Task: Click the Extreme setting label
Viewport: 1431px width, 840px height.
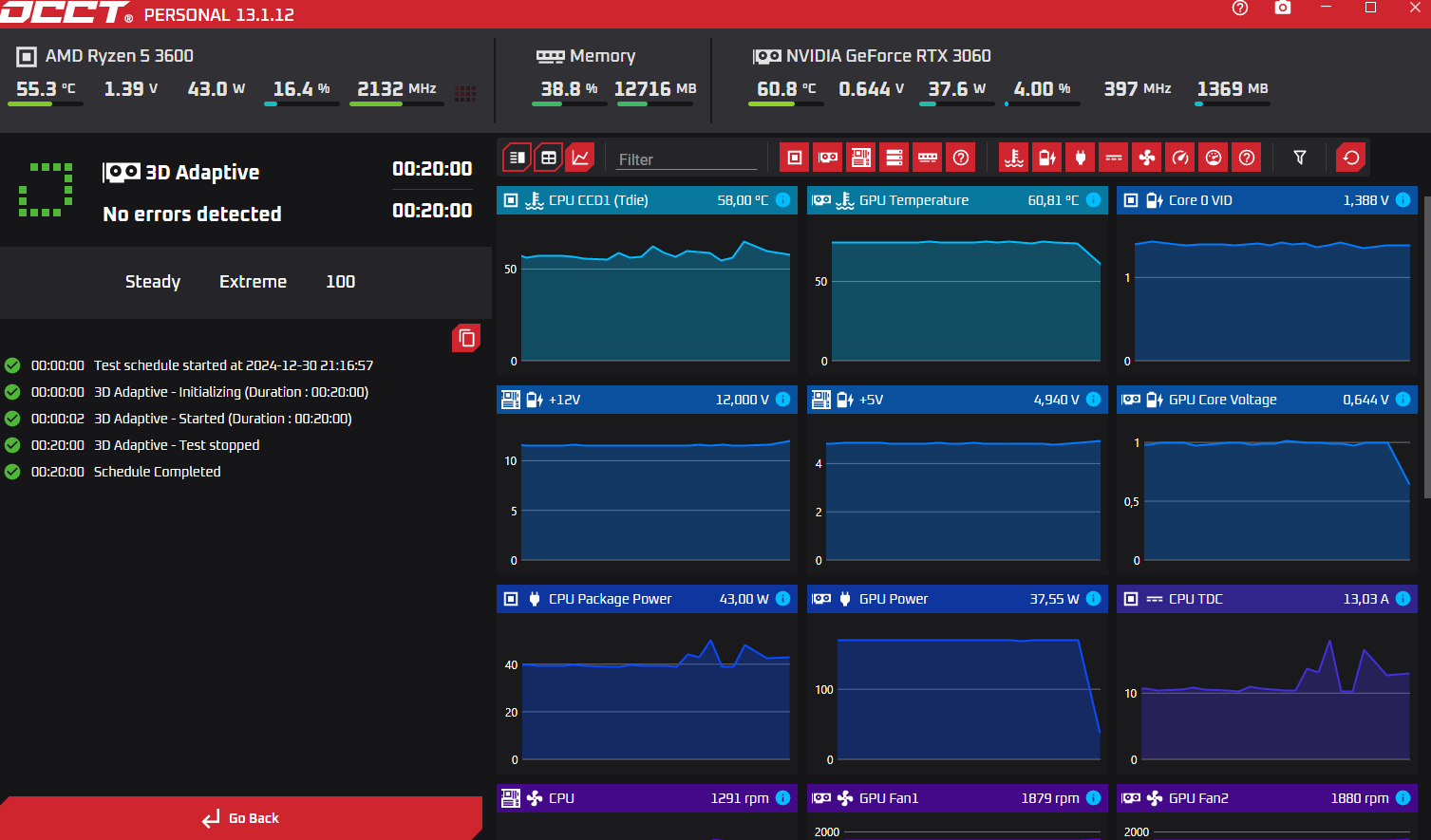Action: pos(253,282)
